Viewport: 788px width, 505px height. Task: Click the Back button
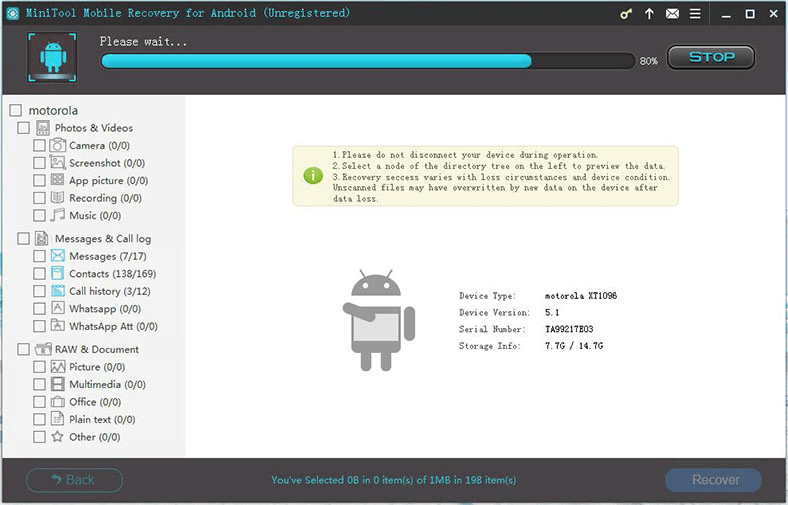[x=74, y=480]
